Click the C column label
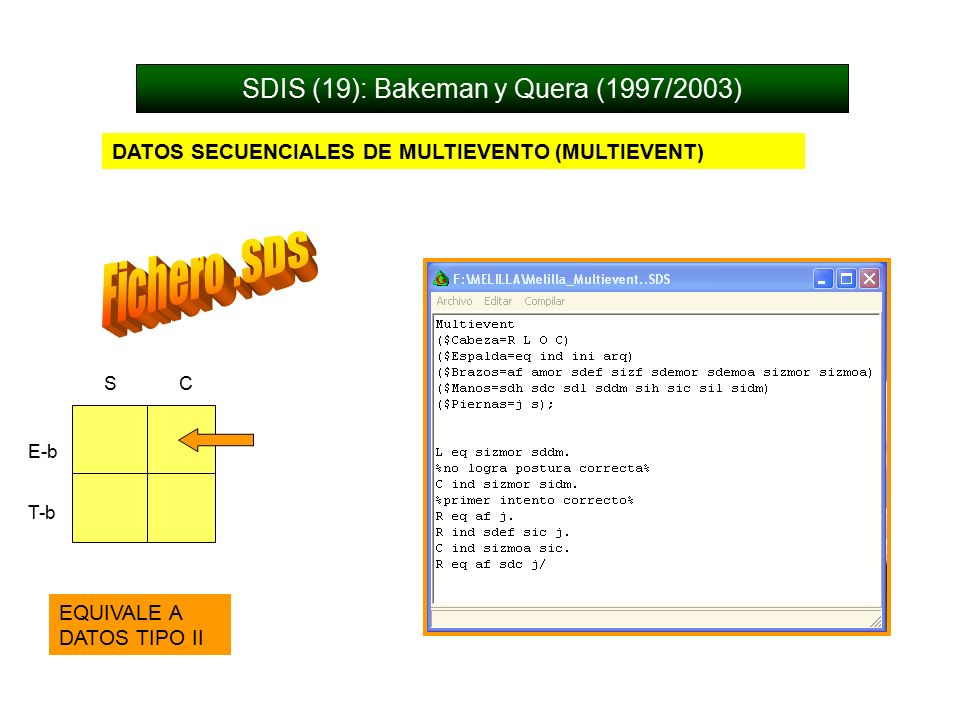The width and height of the screenshot is (960, 720). pyautogui.click(x=186, y=383)
